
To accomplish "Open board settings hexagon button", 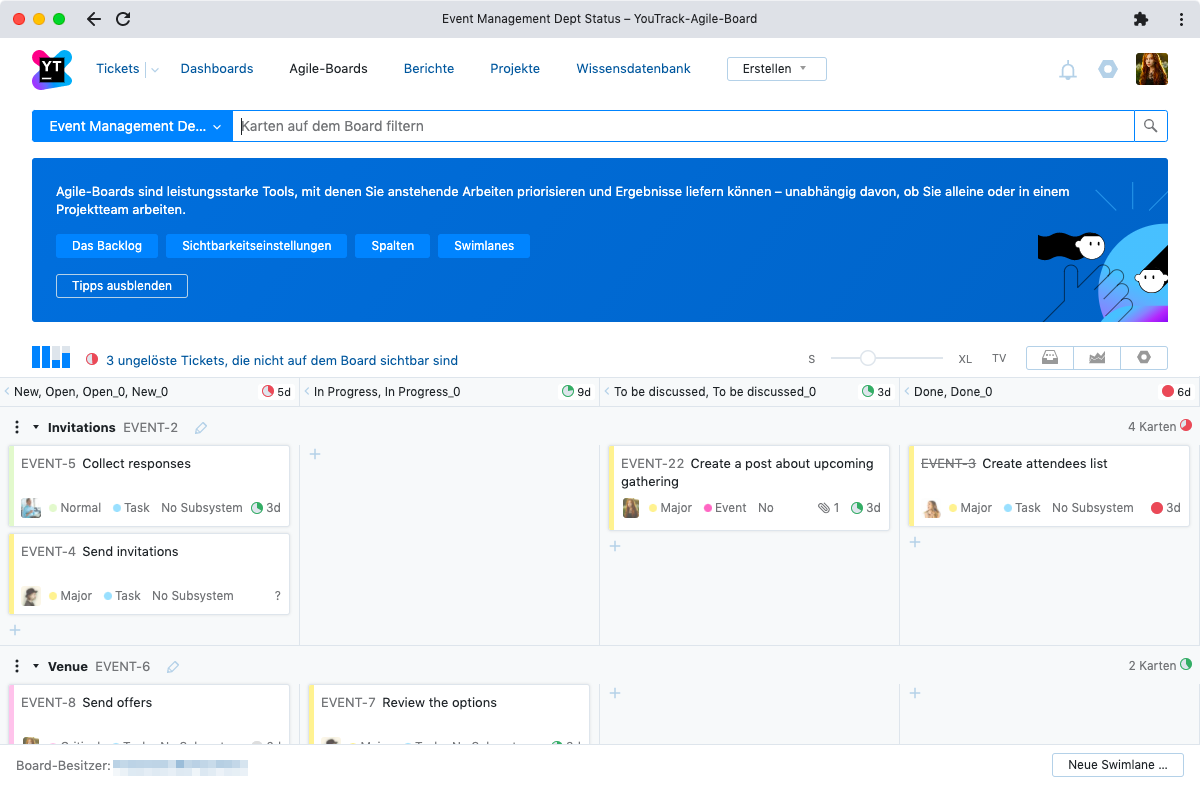I will click(x=1144, y=358).
